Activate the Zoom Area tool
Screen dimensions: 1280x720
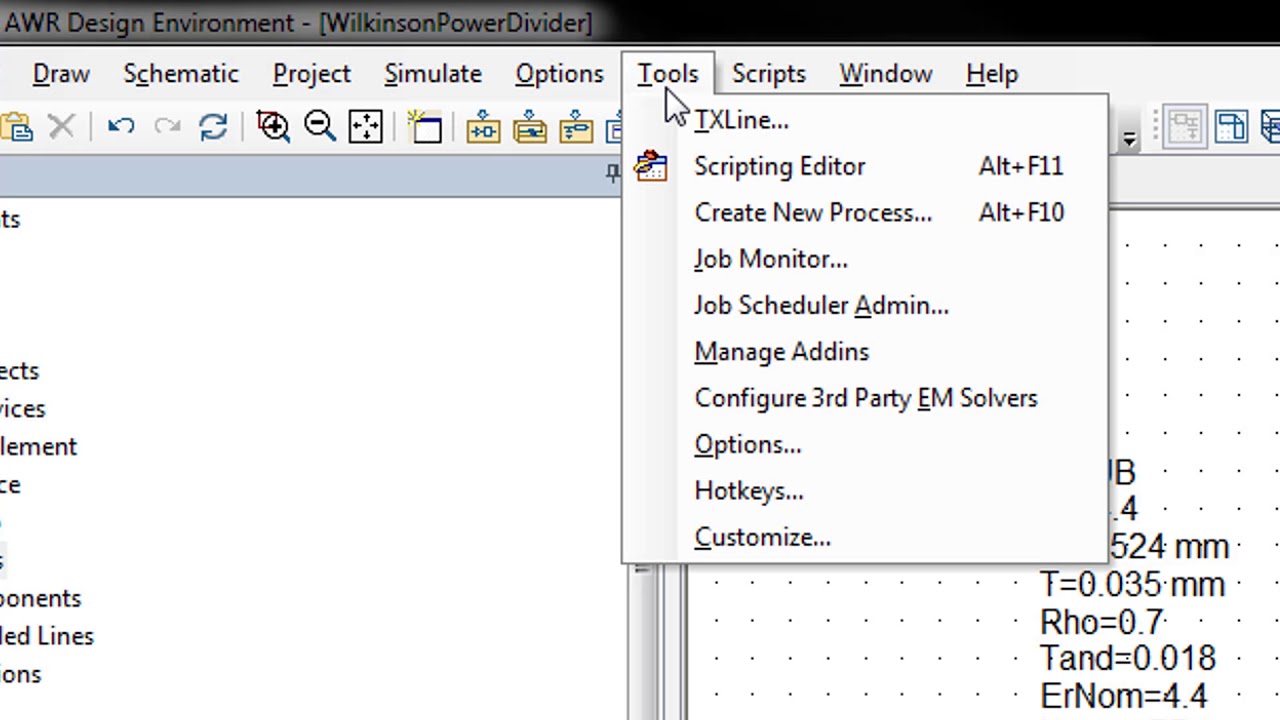tap(273, 127)
